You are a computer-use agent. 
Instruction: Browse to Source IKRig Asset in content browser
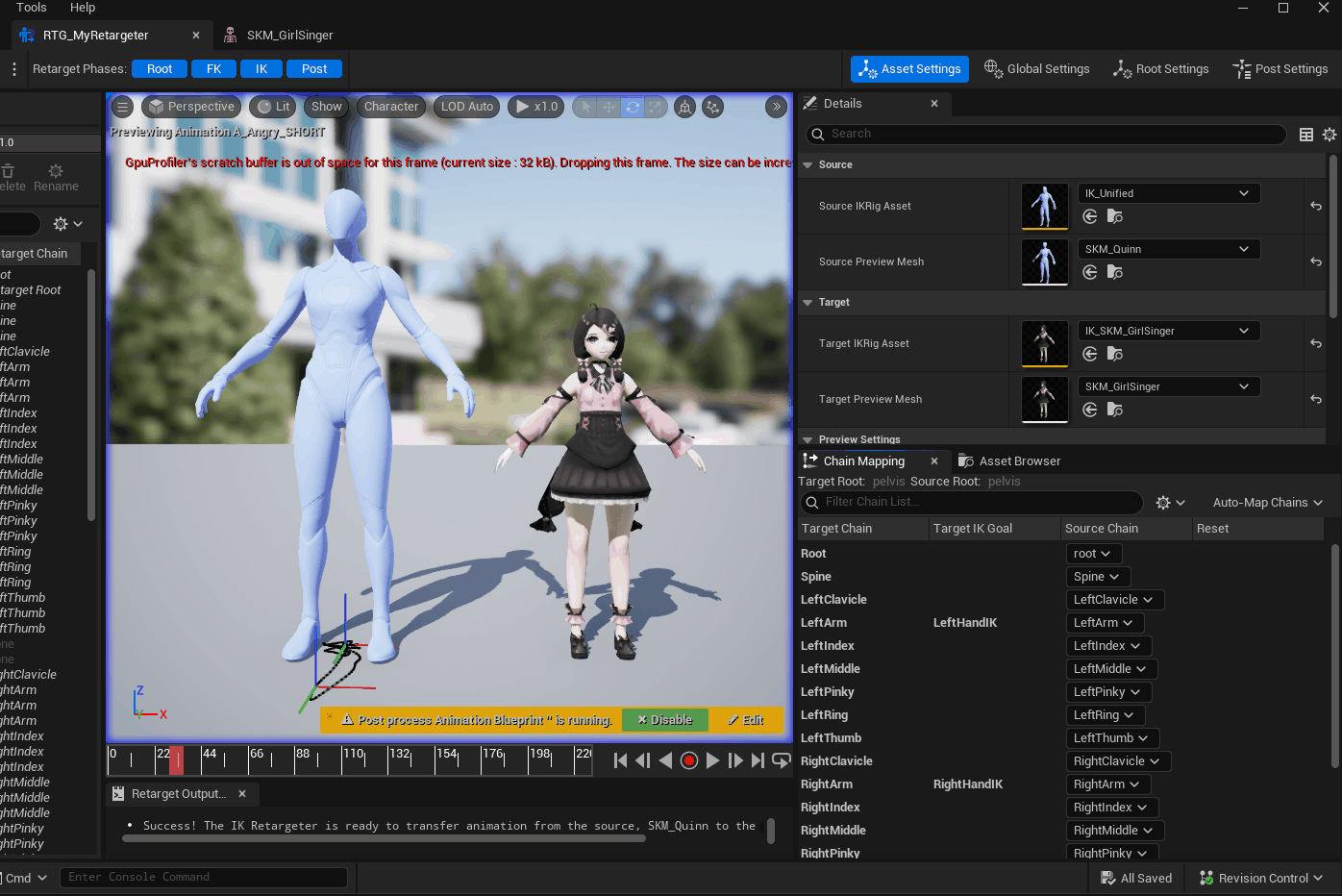(x=1115, y=217)
